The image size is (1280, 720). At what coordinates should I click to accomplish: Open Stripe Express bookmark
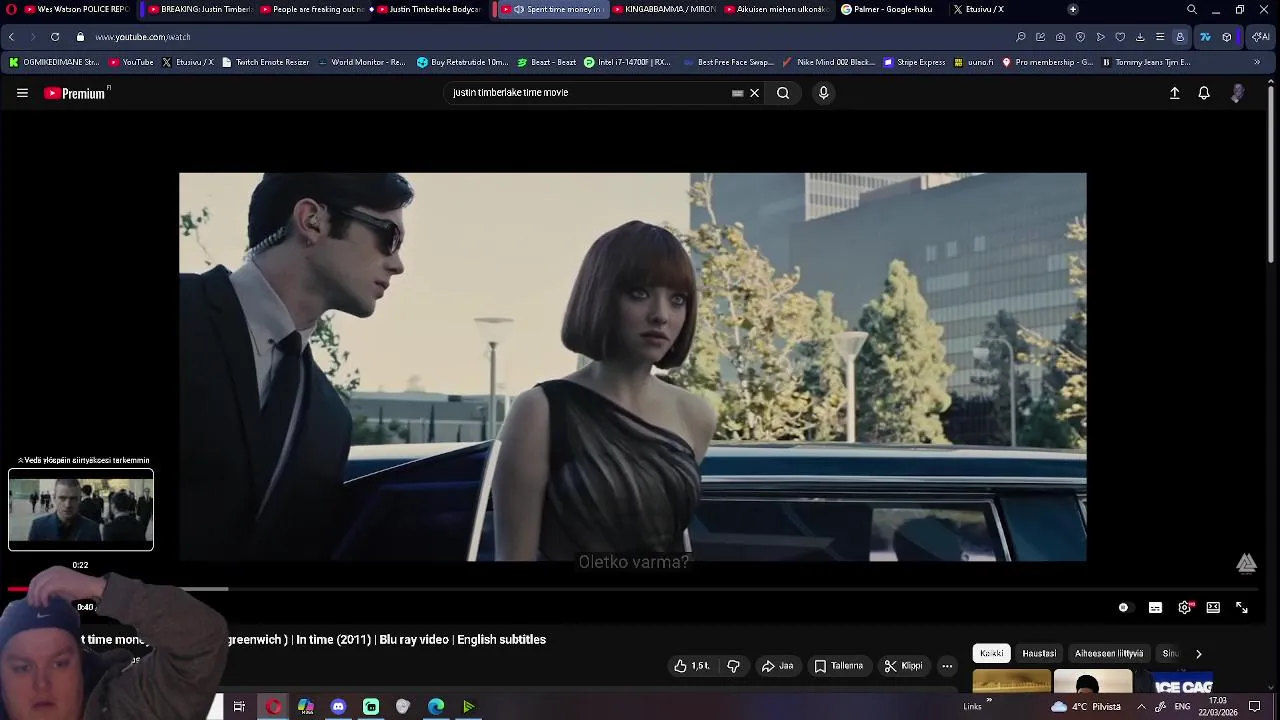914,62
